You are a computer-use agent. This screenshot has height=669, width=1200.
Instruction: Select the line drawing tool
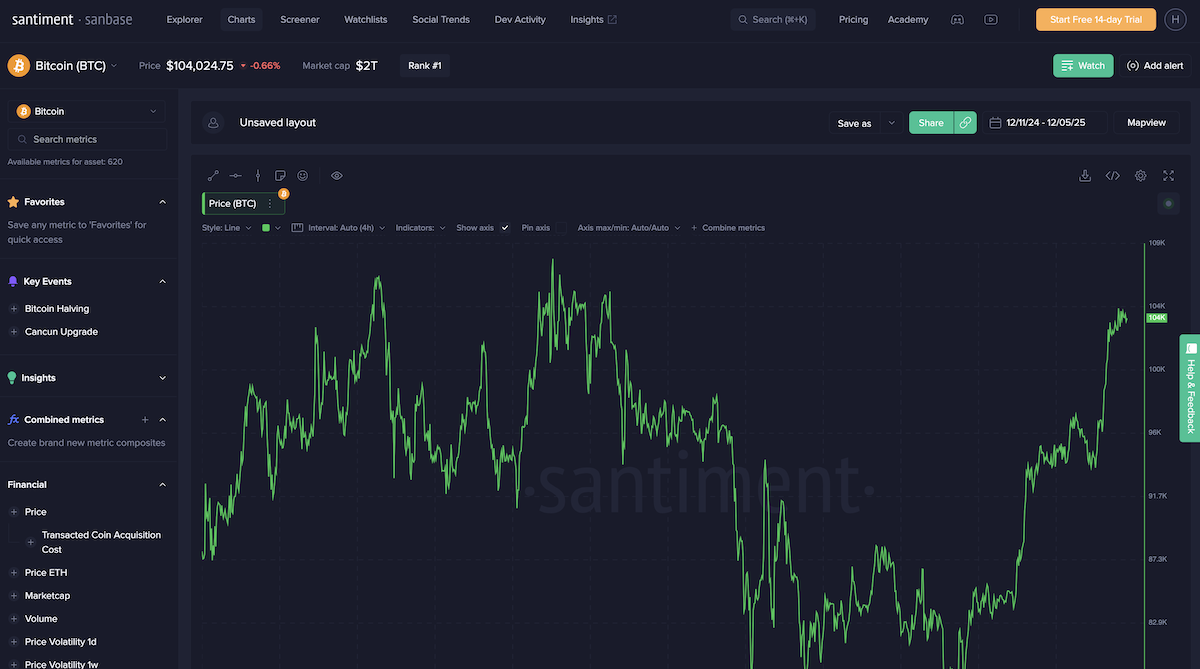tap(213, 176)
